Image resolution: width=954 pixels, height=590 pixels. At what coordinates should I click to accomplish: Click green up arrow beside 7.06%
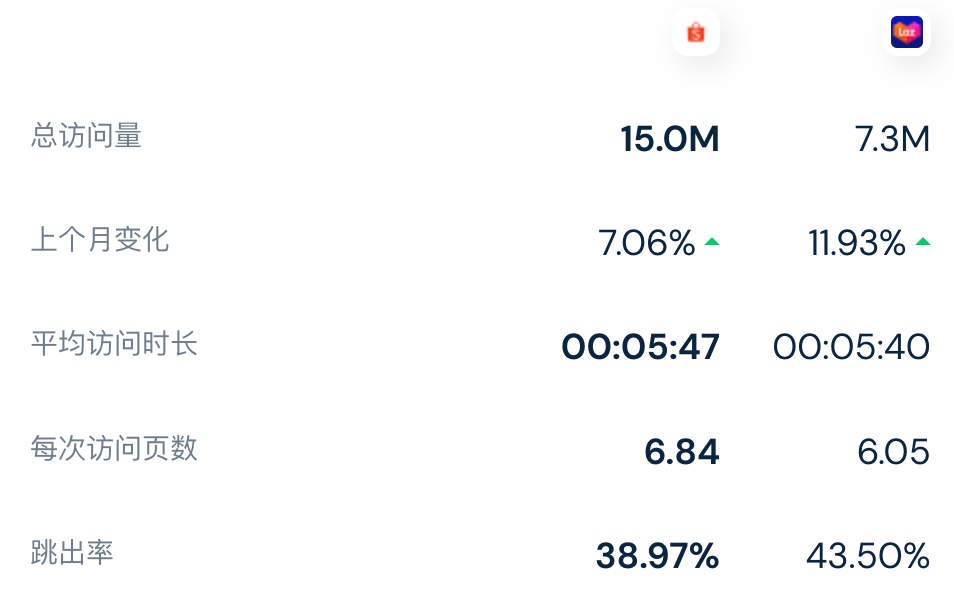(712, 241)
